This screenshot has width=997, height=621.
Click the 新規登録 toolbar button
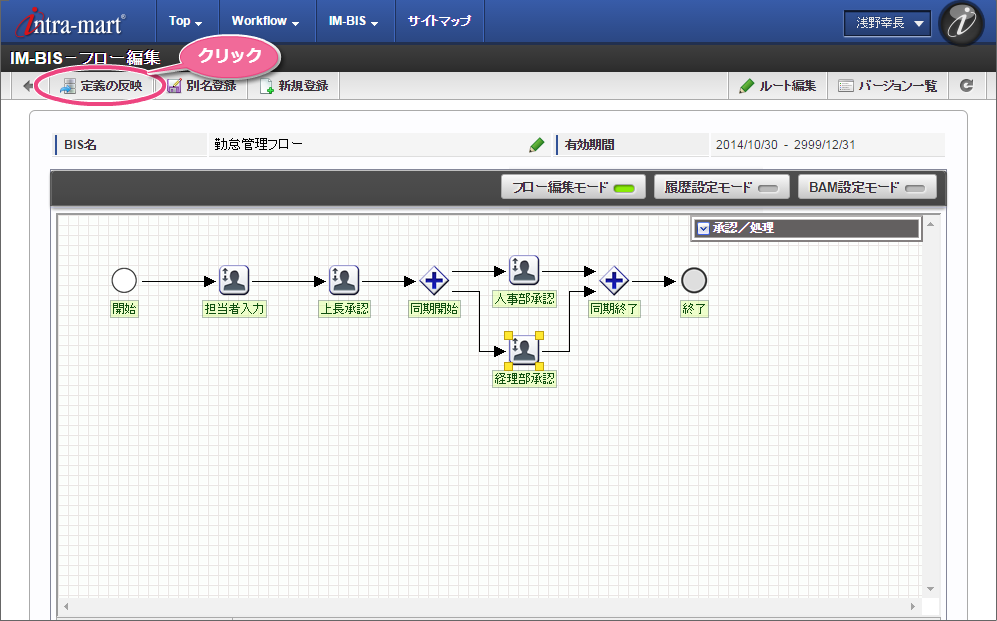point(295,86)
